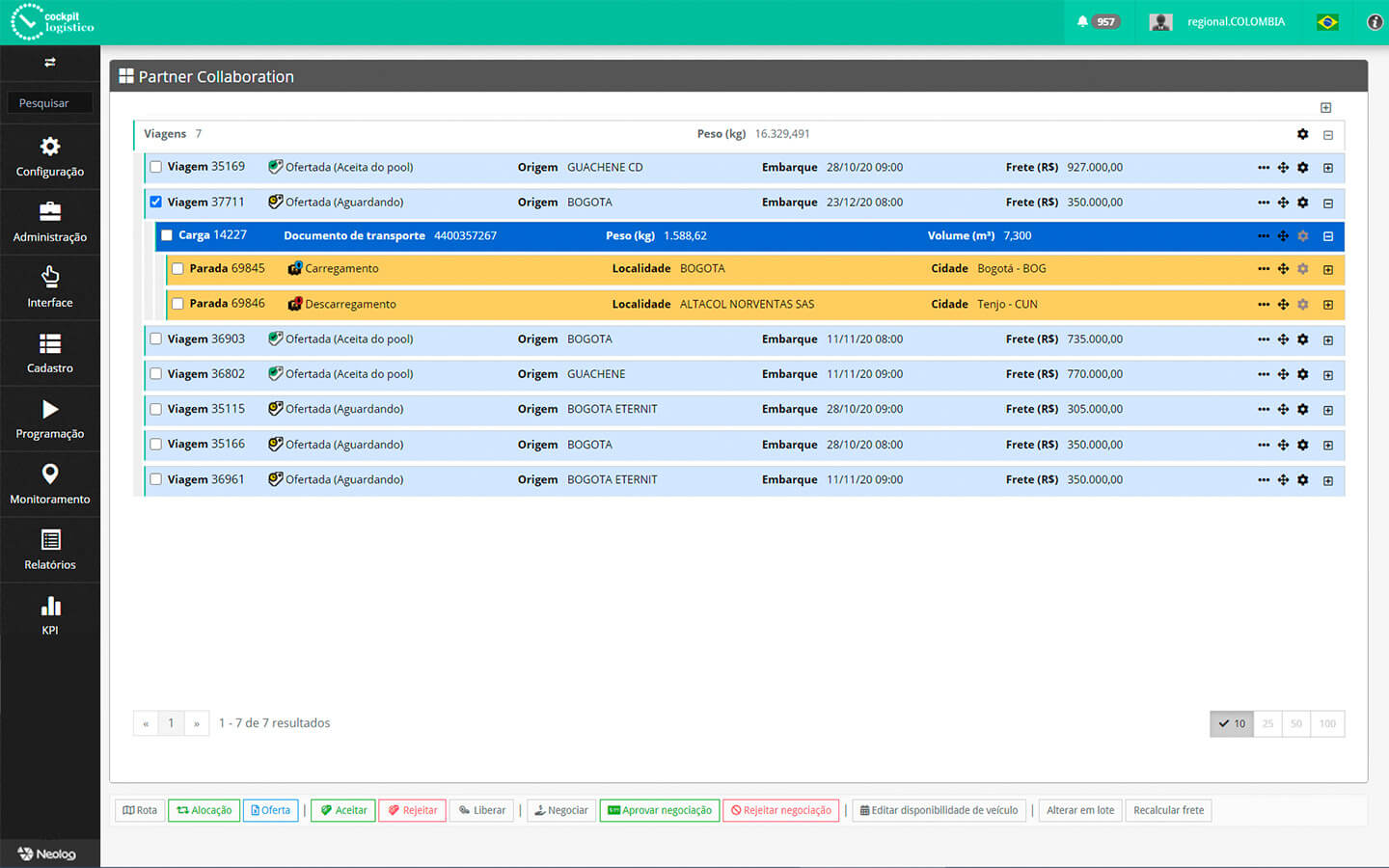This screenshot has width=1389, height=868.
Task: Expand the Viagem 36961 row
Action: tap(1328, 480)
